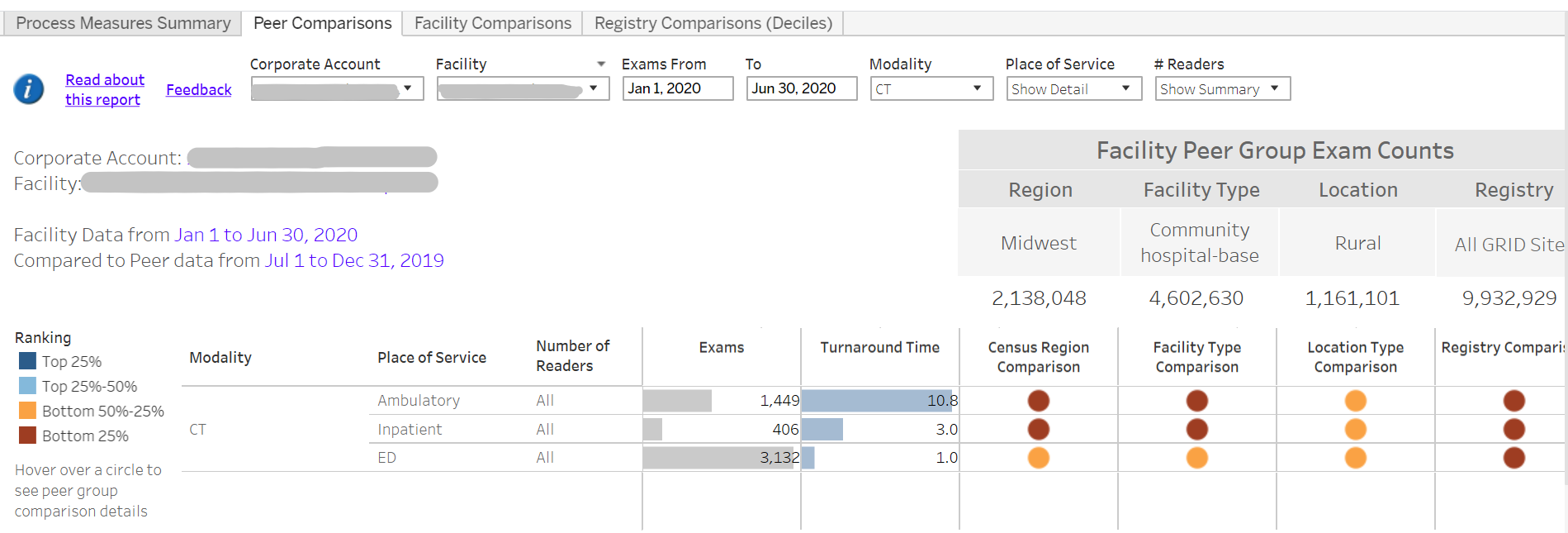1568x533 pixels.
Task: Click the CT modality row label
Action: (x=197, y=429)
